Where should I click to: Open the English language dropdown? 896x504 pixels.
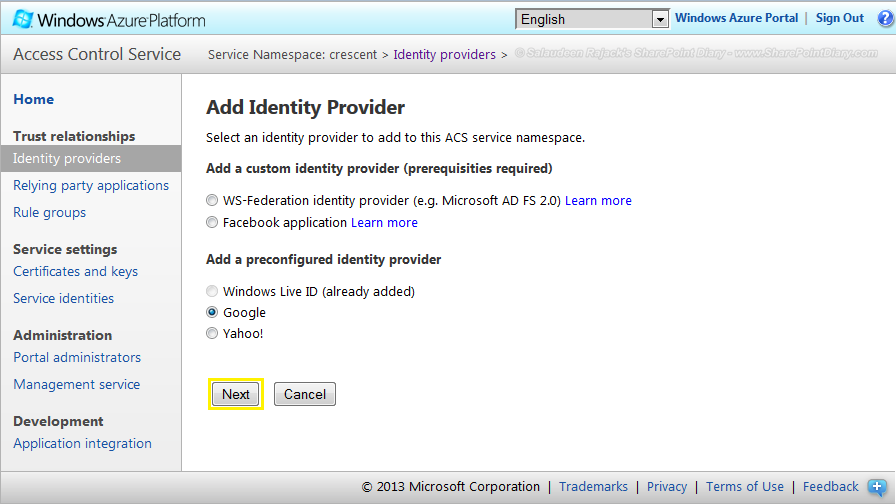point(592,19)
